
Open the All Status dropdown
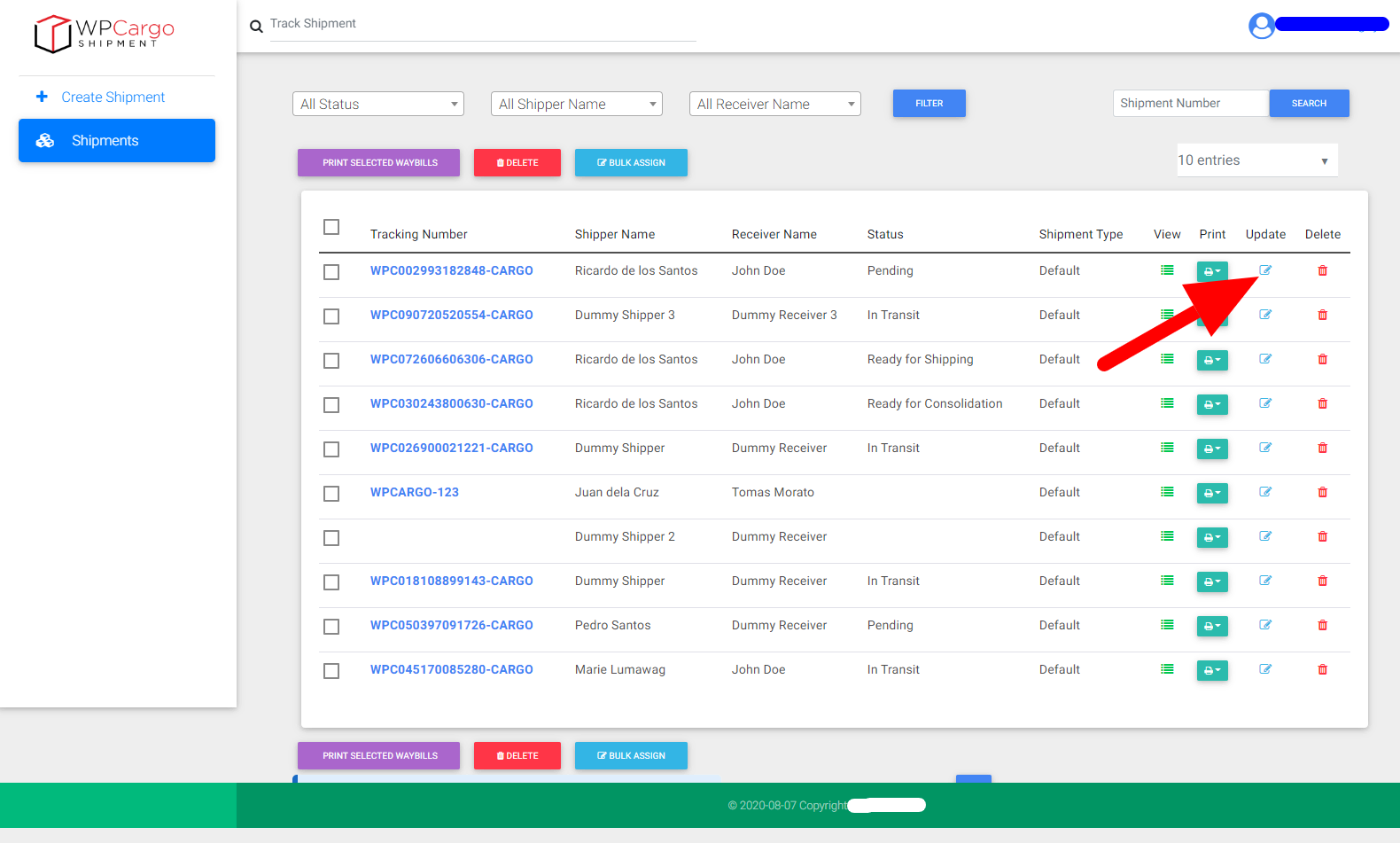(x=378, y=104)
